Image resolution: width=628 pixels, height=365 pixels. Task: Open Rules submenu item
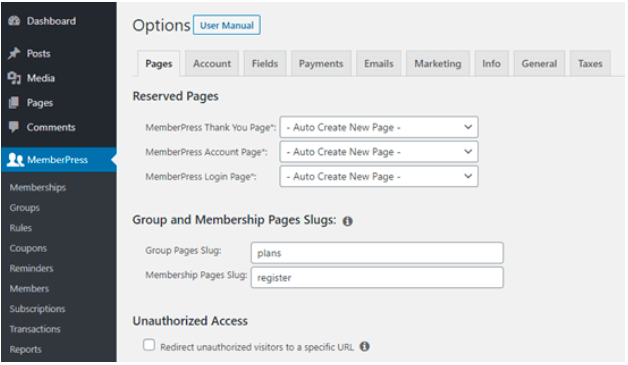(21, 228)
